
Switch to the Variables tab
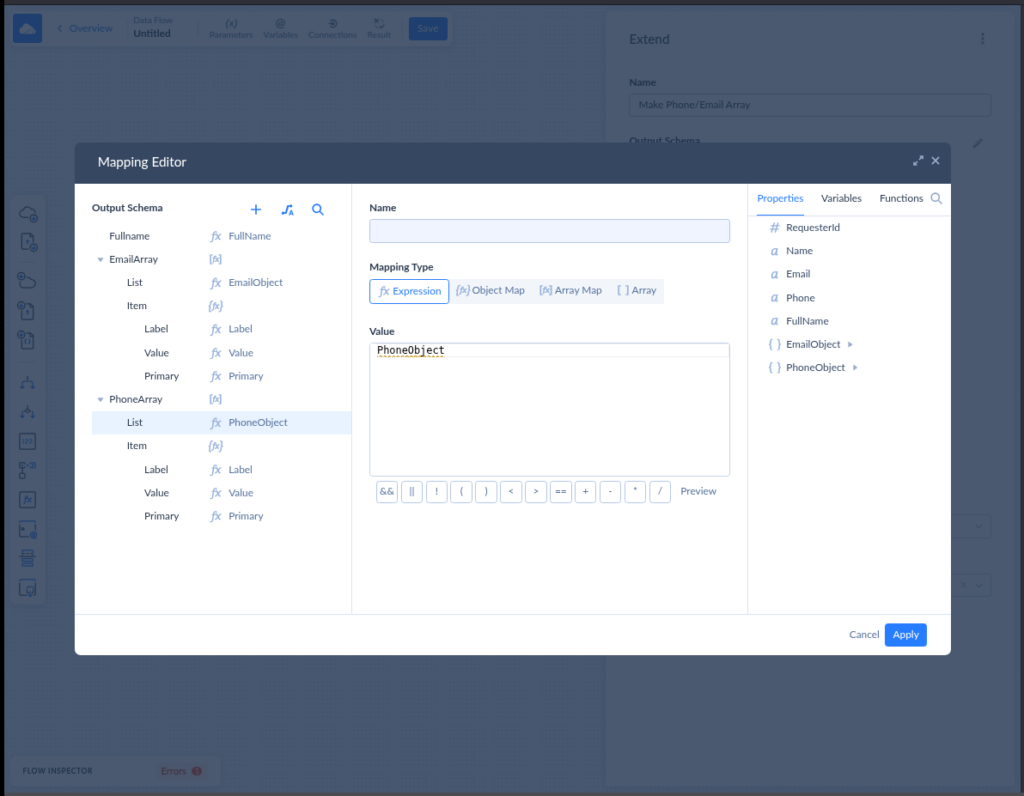[x=841, y=199]
